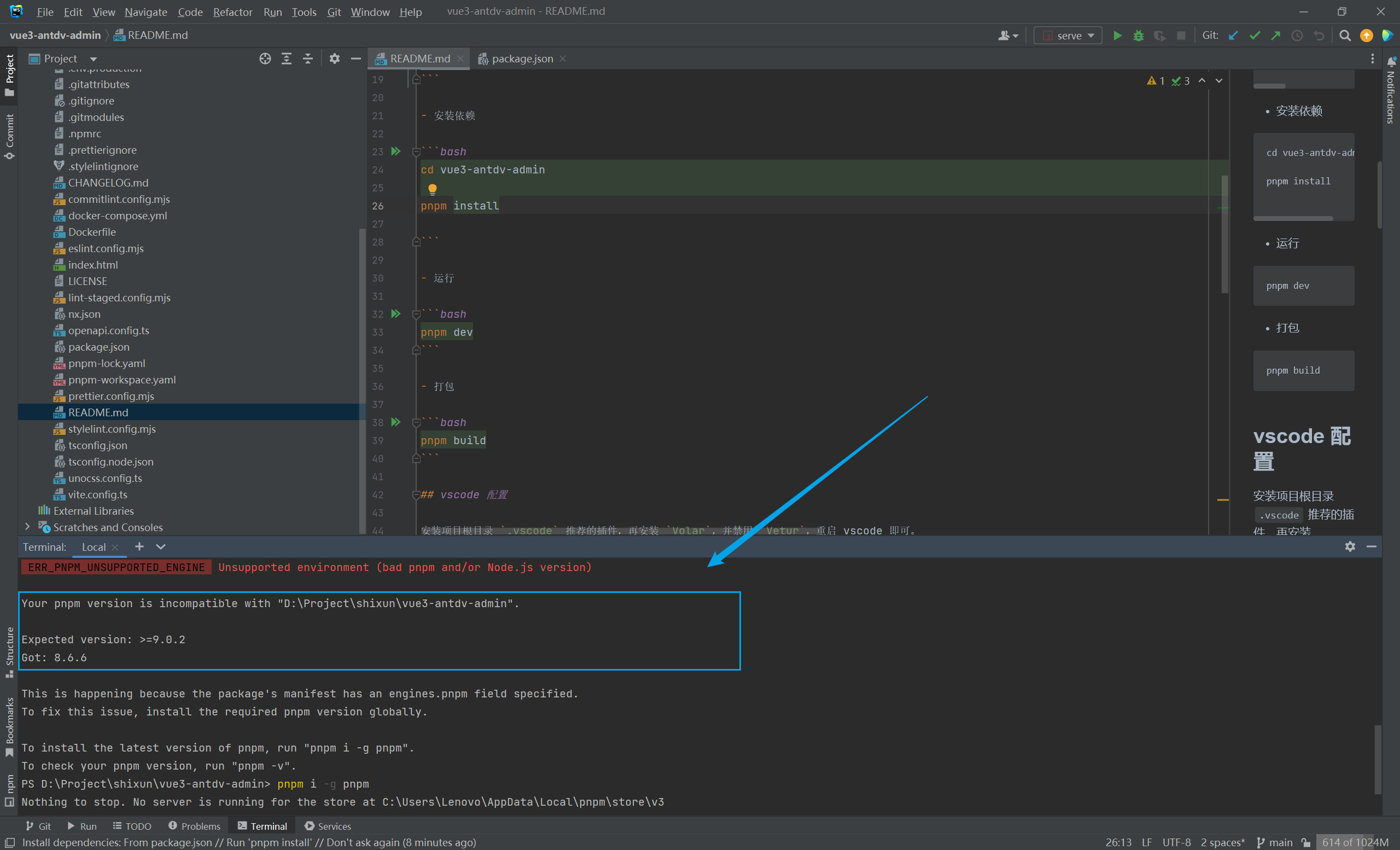Click the yellow intention lightbulb in the editor

432,189
